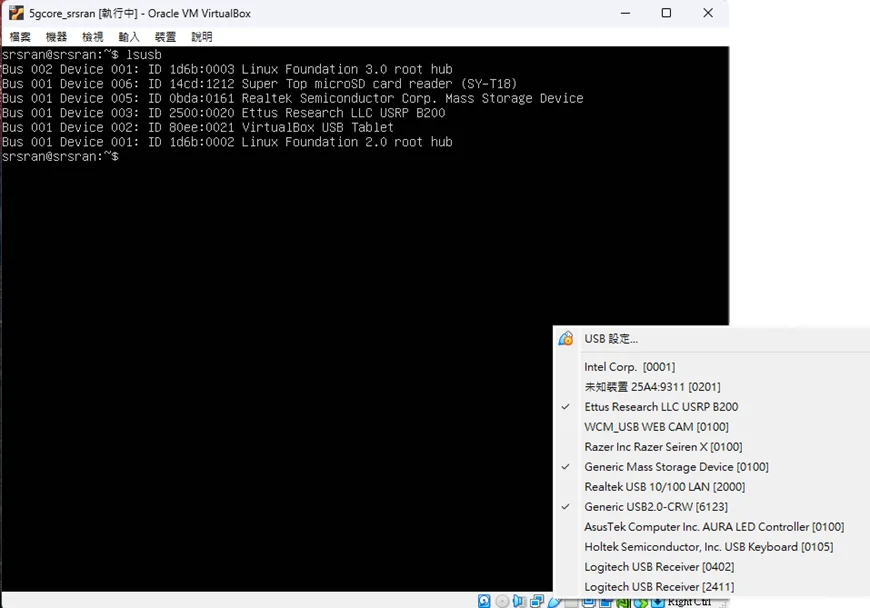Screen dimensions: 870x608
Task: Click the hard disk activity status icon
Action: tap(484, 601)
